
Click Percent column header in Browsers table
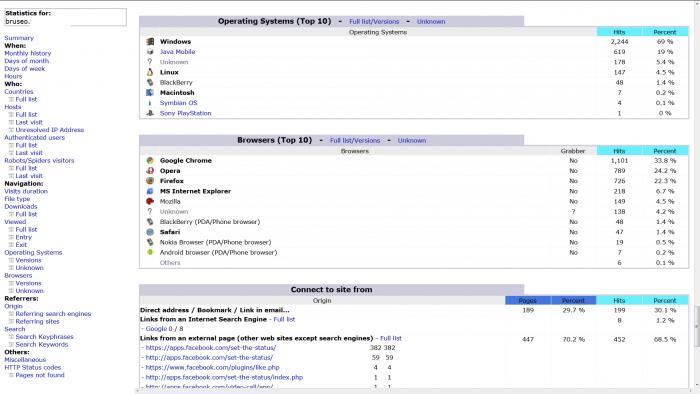point(665,151)
